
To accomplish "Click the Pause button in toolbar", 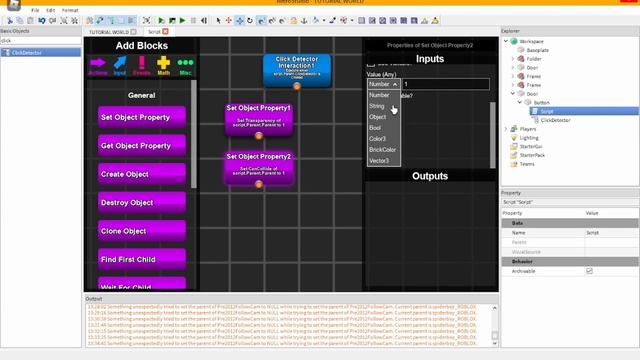I will 193,20.
